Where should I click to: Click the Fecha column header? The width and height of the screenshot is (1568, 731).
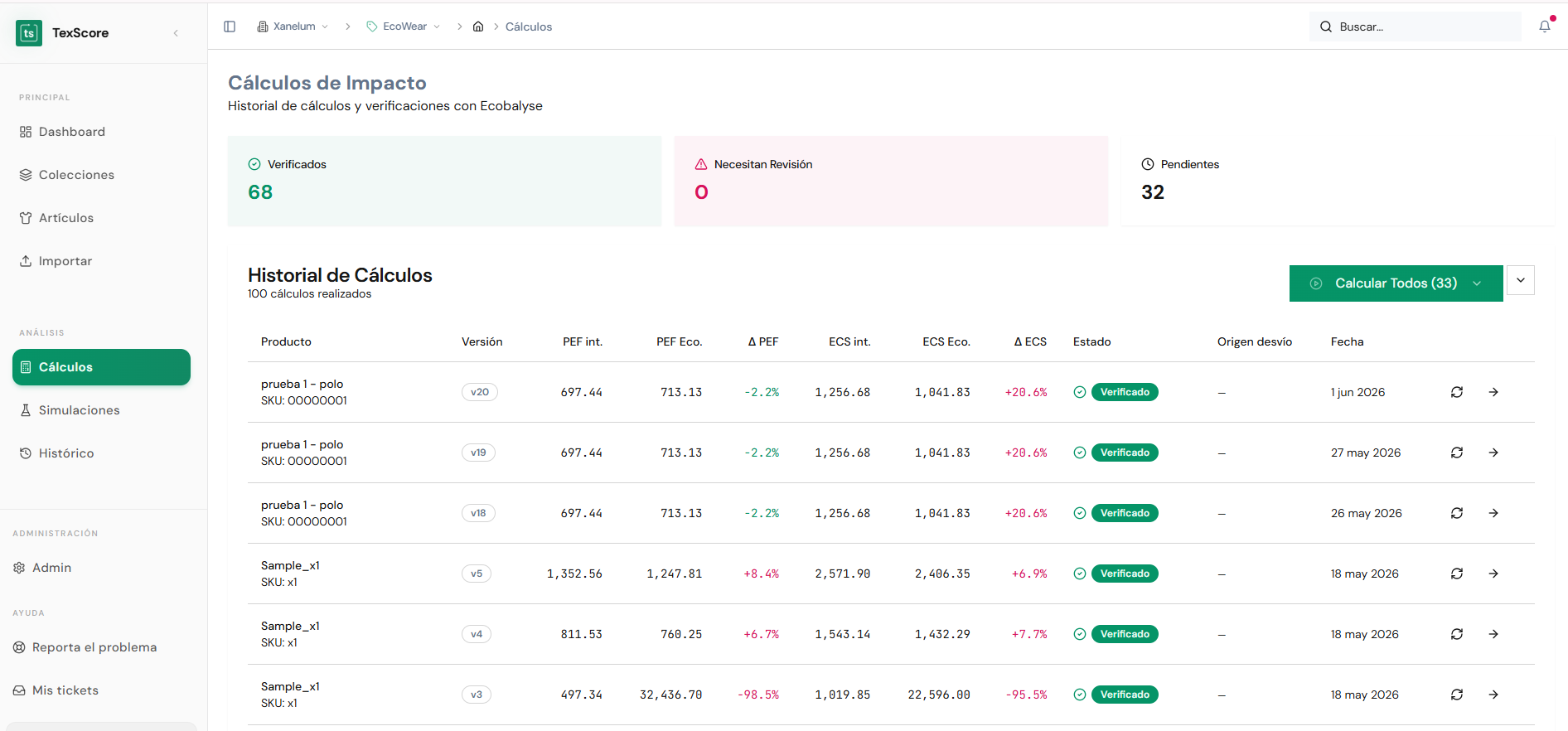1348,341
